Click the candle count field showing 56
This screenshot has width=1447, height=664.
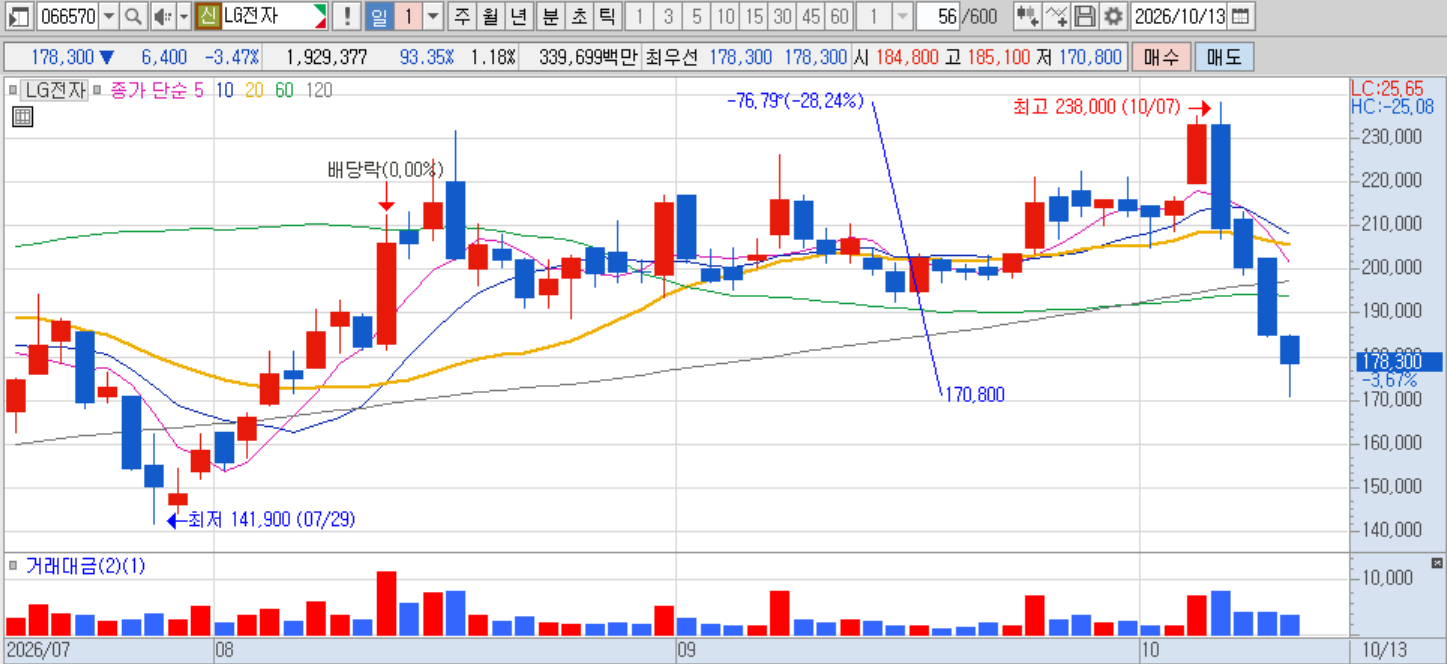pyautogui.click(x=937, y=16)
